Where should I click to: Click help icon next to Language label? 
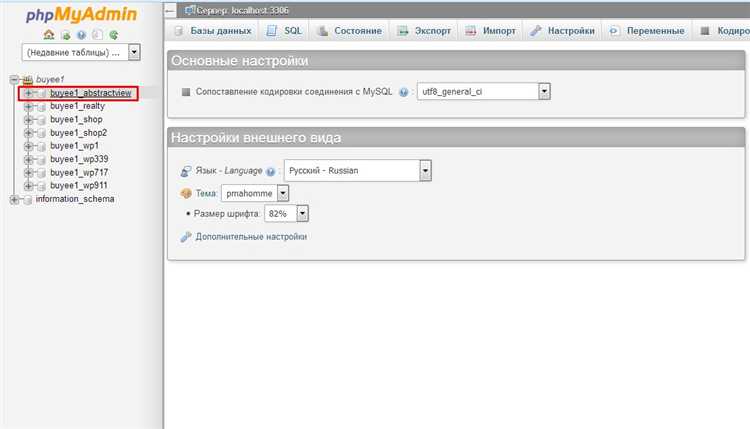pyautogui.click(x=271, y=171)
